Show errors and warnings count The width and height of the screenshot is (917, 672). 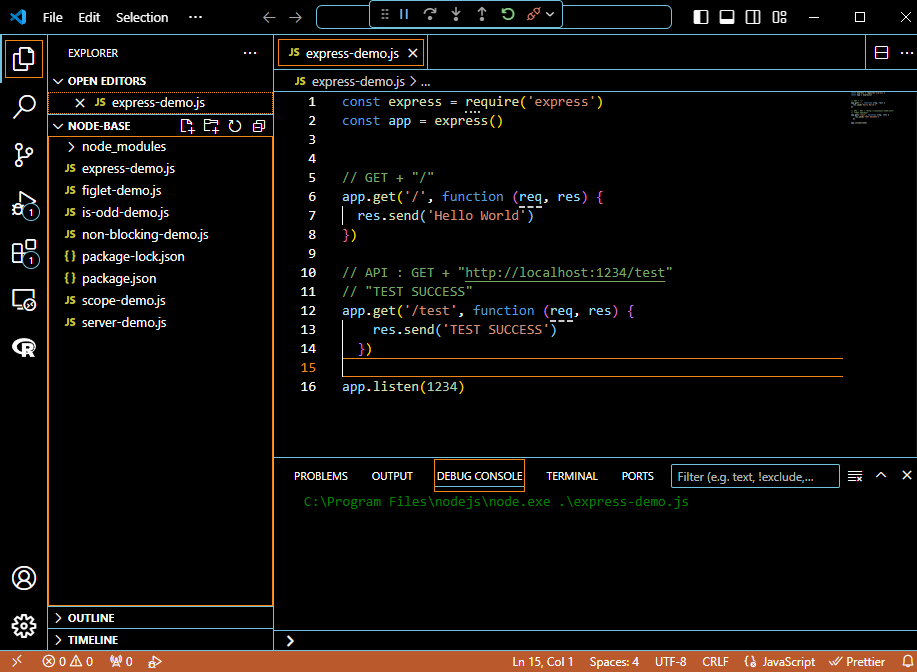(68, 661)
